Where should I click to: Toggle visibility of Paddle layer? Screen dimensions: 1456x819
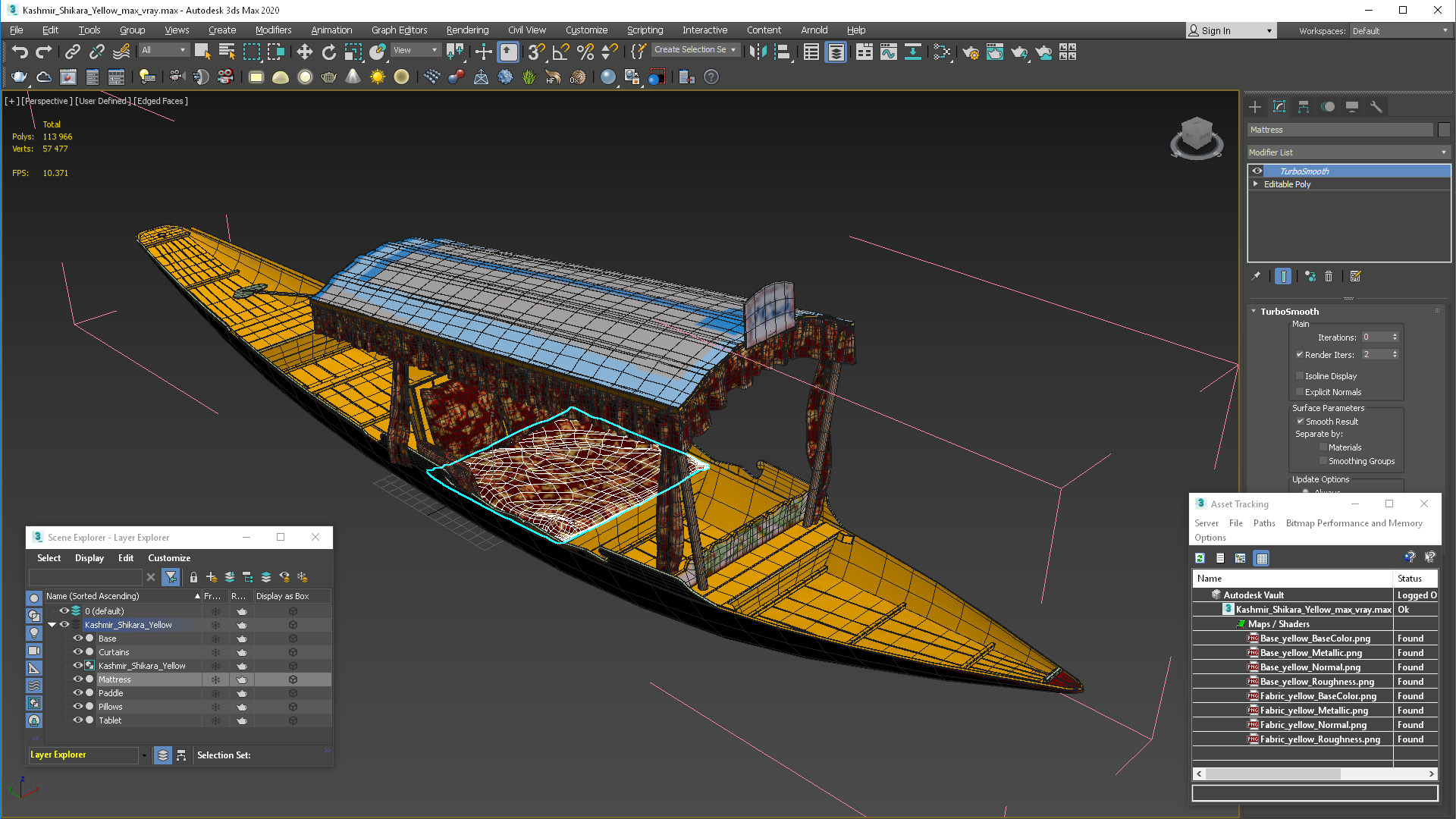point(77,692)
